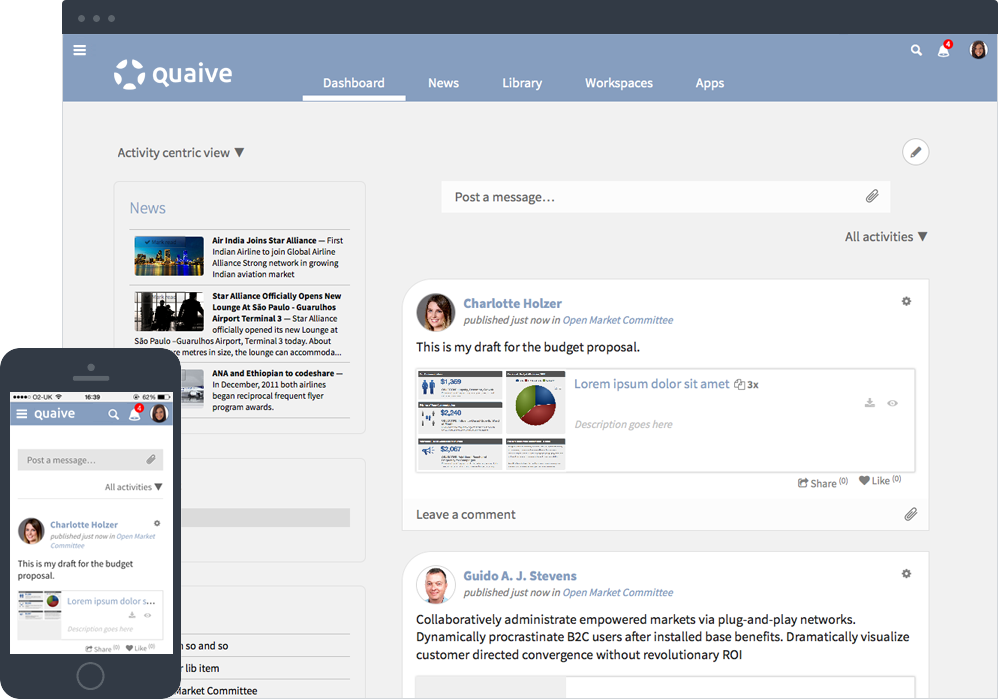Image resolution: width=998 pixels, height=699 pixels.
Task: Open gear settings on Guido Stevens' post
Action: tap(906, 574)
